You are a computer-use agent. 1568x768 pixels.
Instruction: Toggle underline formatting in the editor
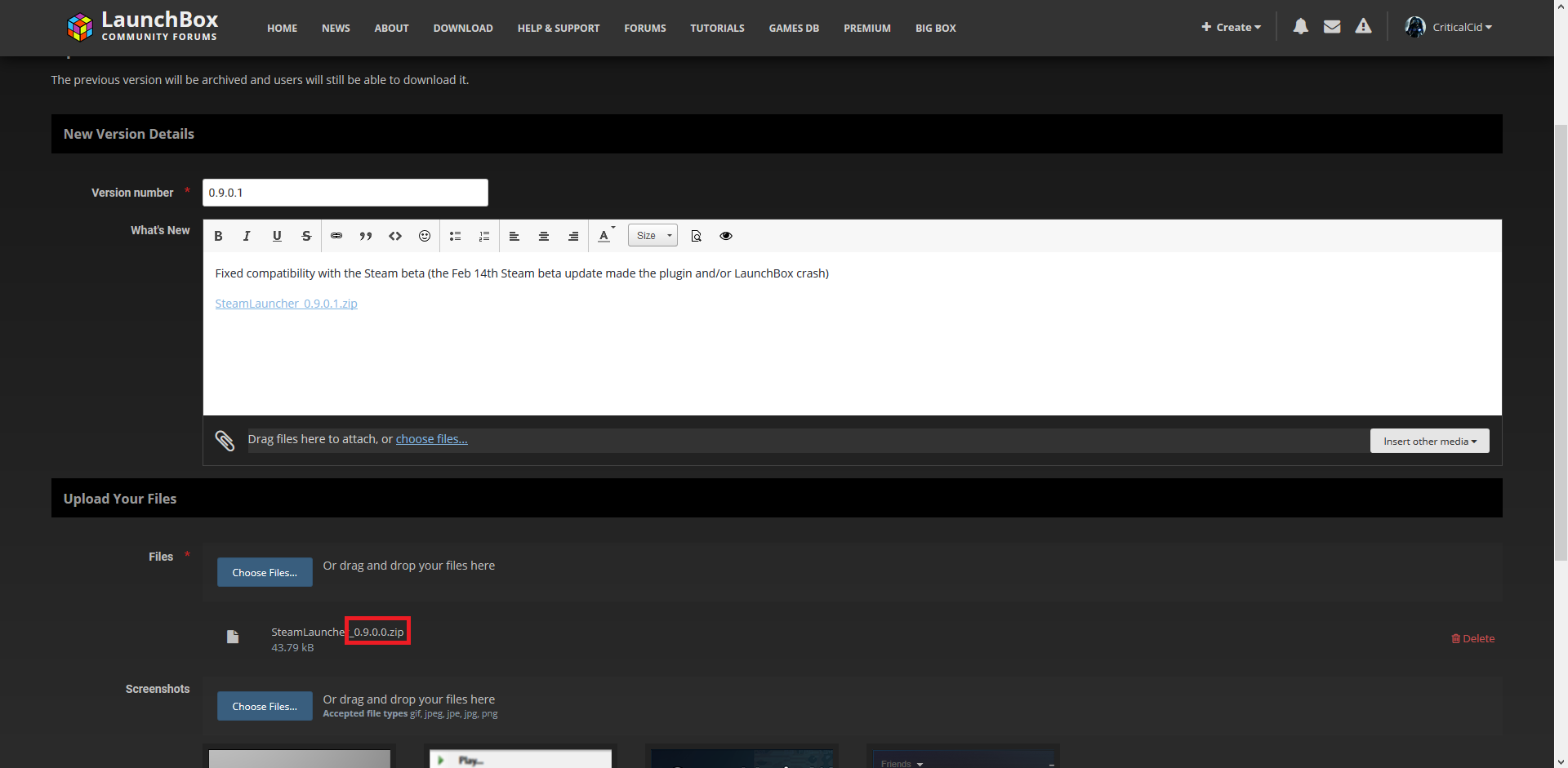(x=277, y=236)
